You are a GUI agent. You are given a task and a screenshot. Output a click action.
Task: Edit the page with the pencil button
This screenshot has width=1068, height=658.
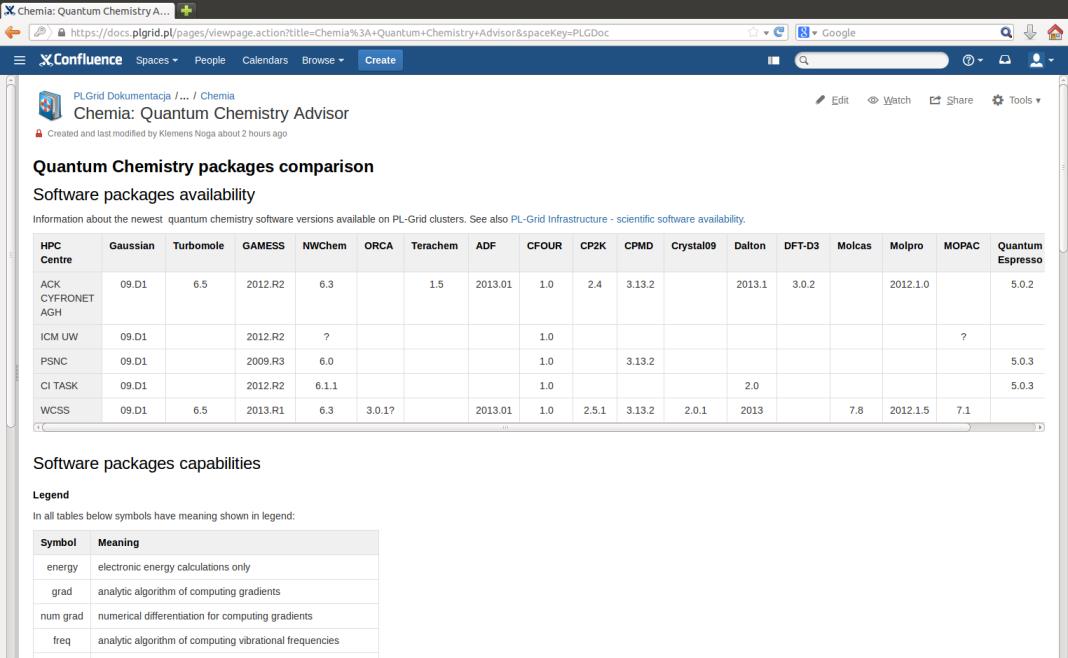832,100
